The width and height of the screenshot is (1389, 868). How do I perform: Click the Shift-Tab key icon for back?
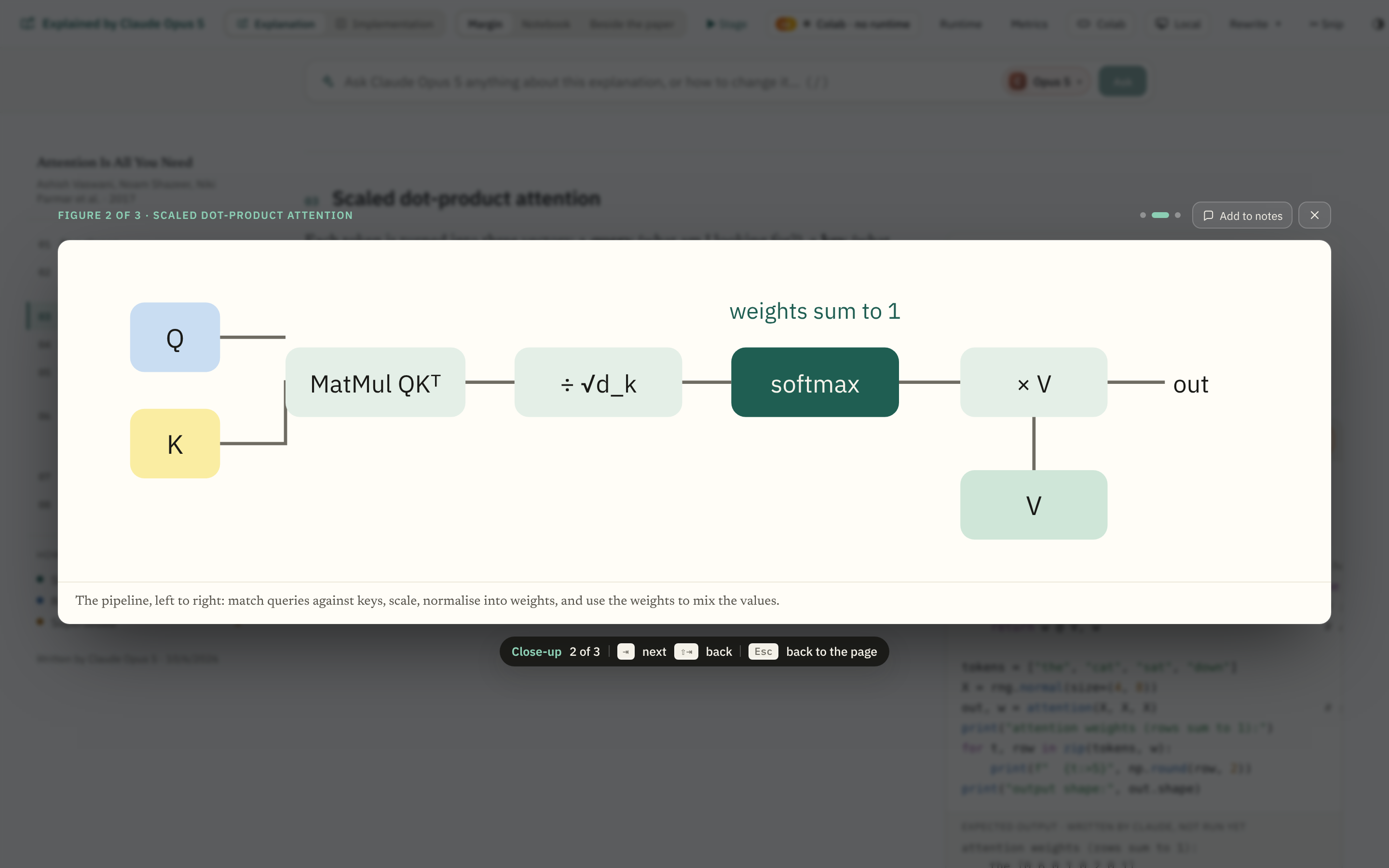(x=686, y=651)
